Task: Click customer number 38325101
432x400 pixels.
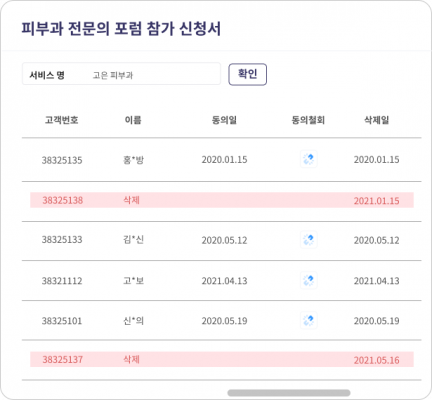Action: (62, 321)
